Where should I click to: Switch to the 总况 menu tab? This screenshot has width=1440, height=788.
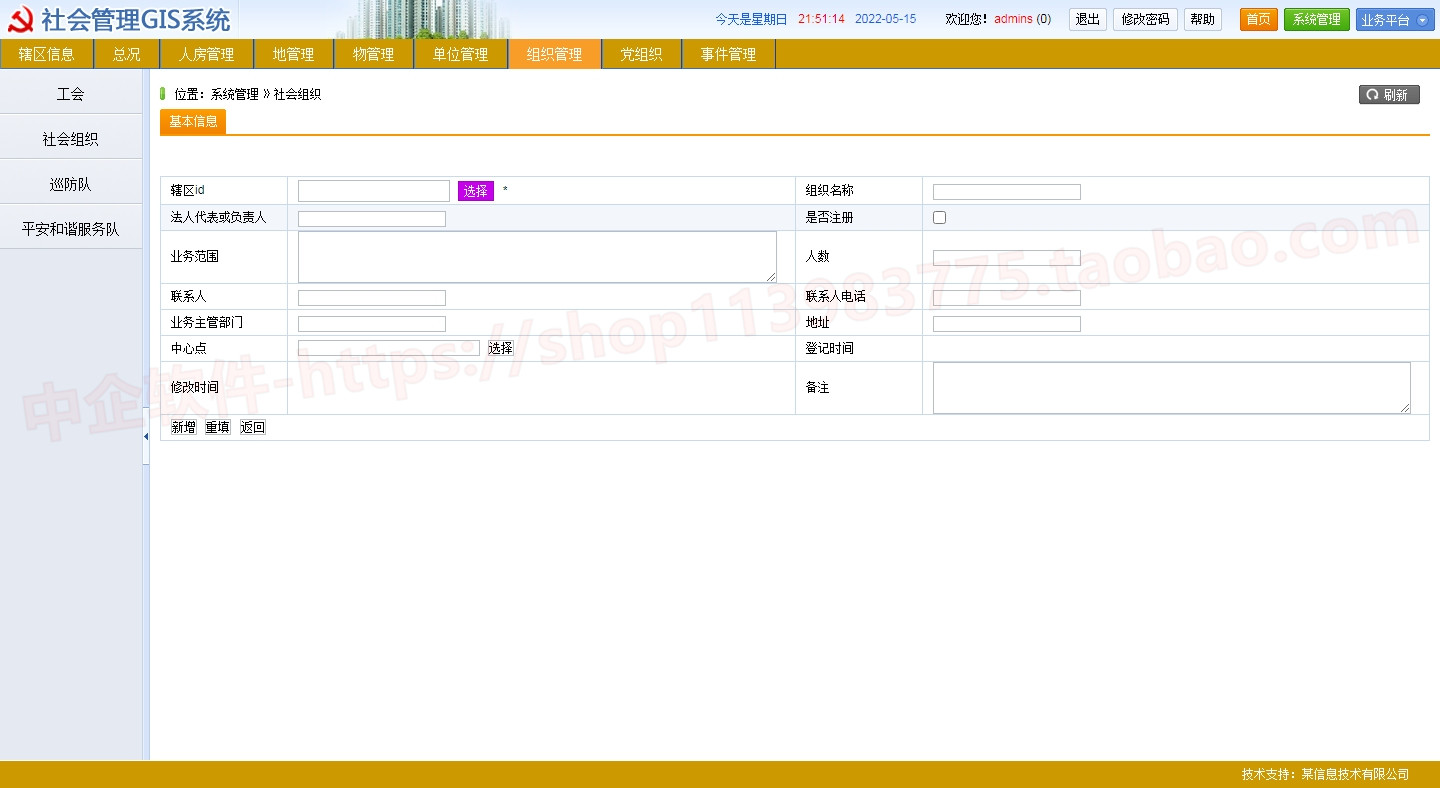pyautogui.click(x=127, y=54)
